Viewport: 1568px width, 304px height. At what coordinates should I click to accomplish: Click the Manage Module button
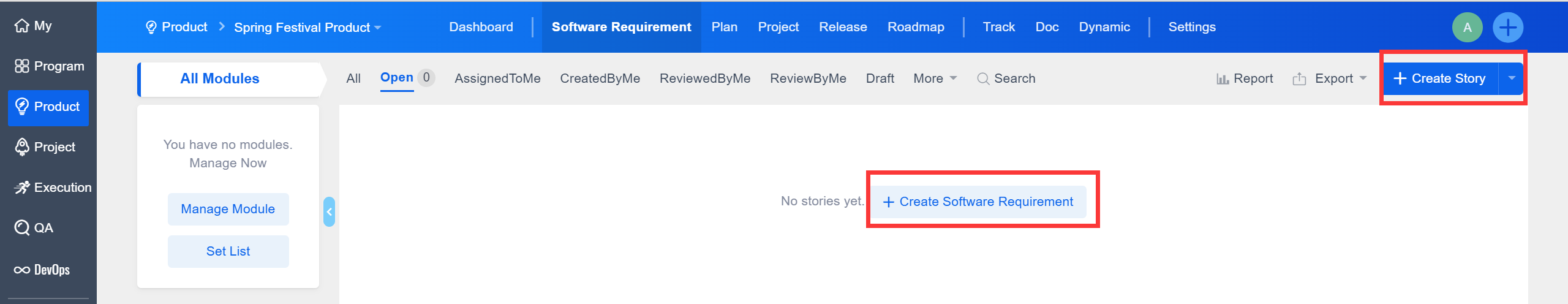(x=228, y=209)
